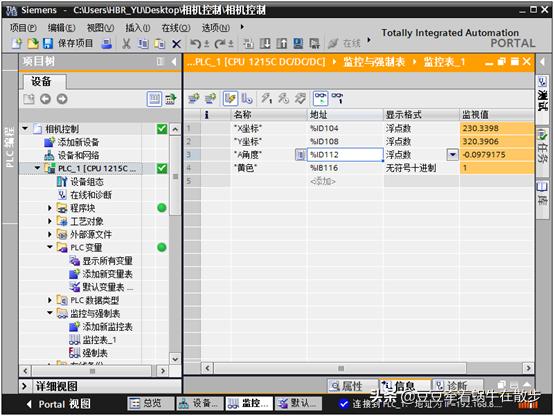Expand the 详细视图 panel
Image resolution: width=554 pixels, height=416 pixels.
coord(24,386)
